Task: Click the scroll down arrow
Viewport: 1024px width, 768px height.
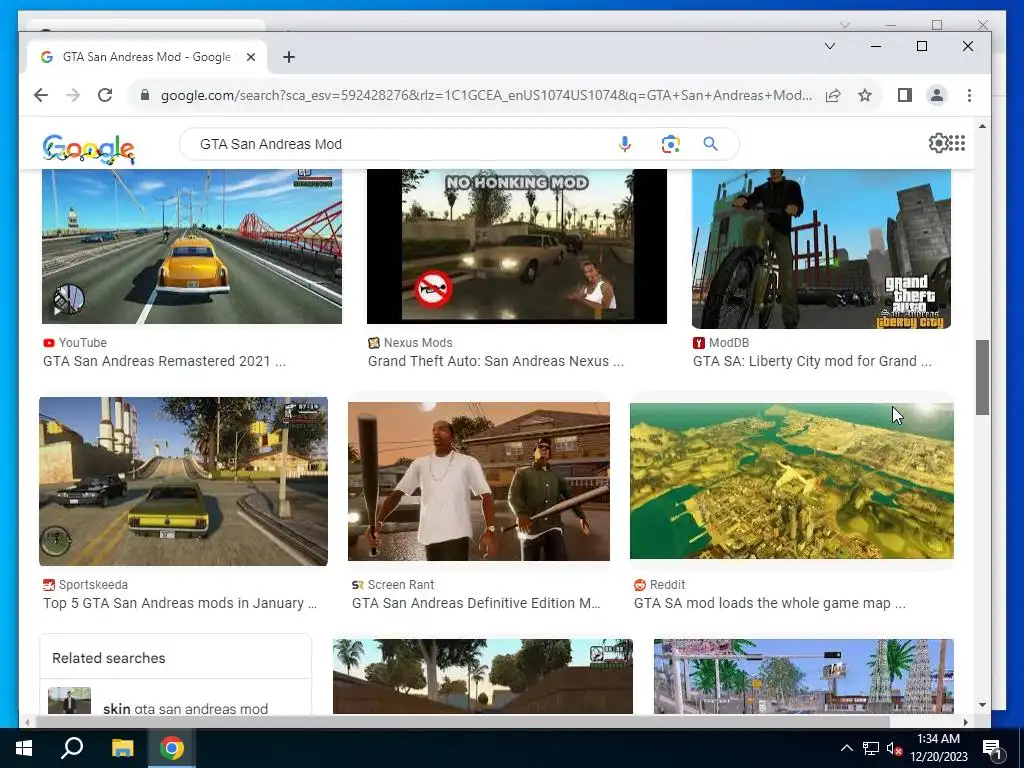Action: (982, 705)
